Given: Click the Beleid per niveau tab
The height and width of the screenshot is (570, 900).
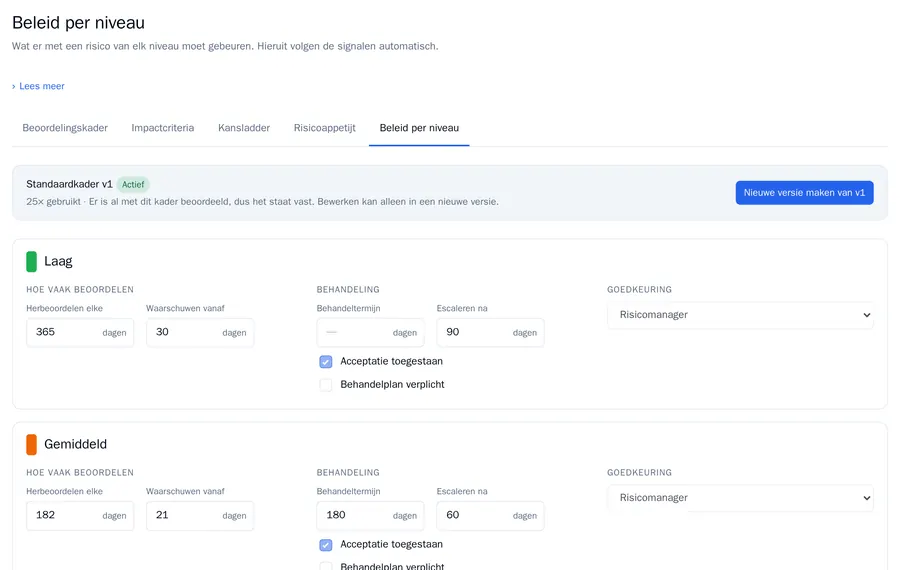Looking at the screenshot, I should point(419,128).
